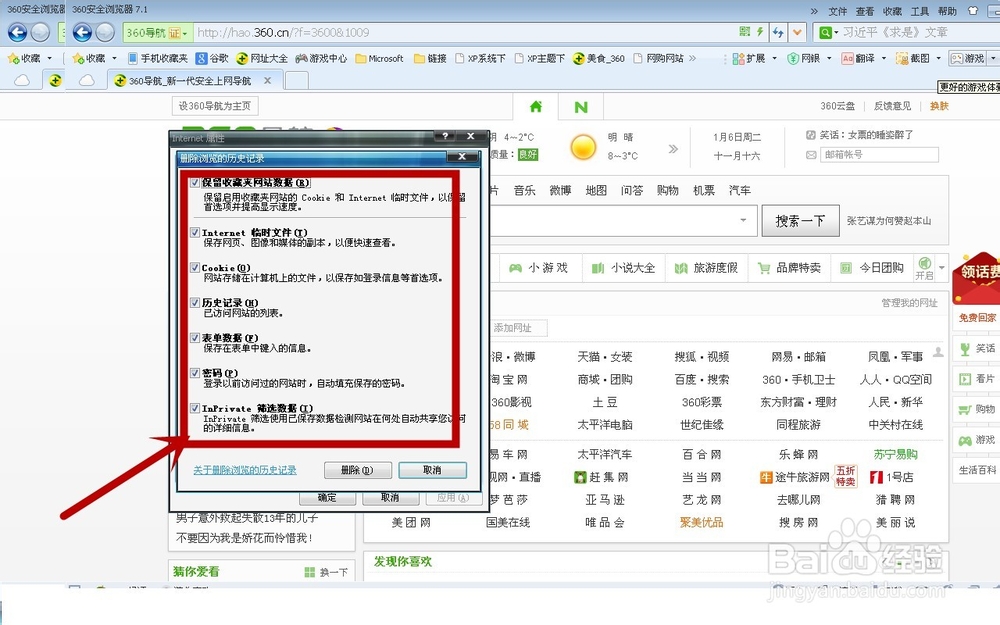
Task: Expand the 扩展 dropdown arrow
Action: coord(774,58)
